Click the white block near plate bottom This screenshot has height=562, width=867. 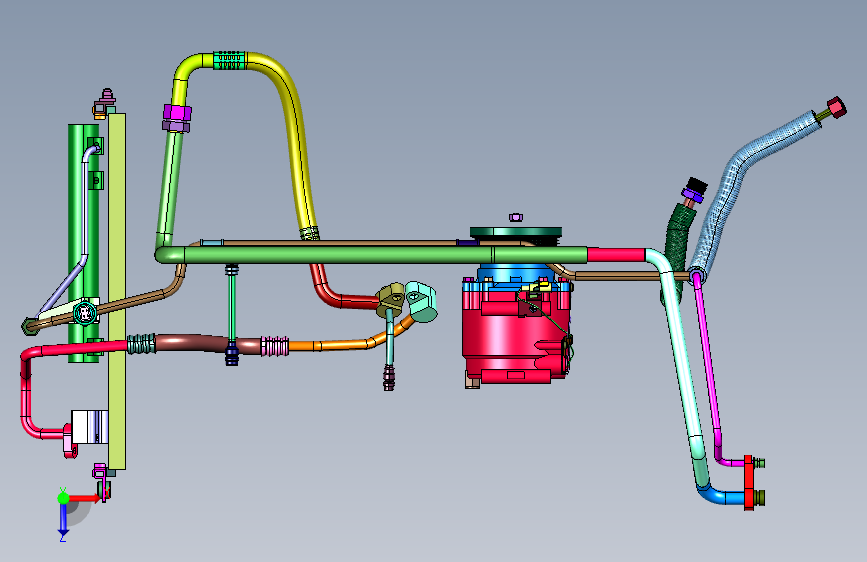click(x=90, y=426)
